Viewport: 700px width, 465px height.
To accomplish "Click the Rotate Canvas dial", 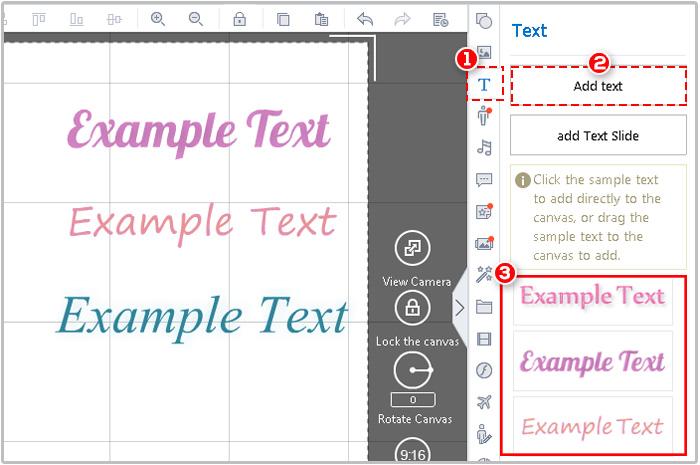I will click(413, 370).
